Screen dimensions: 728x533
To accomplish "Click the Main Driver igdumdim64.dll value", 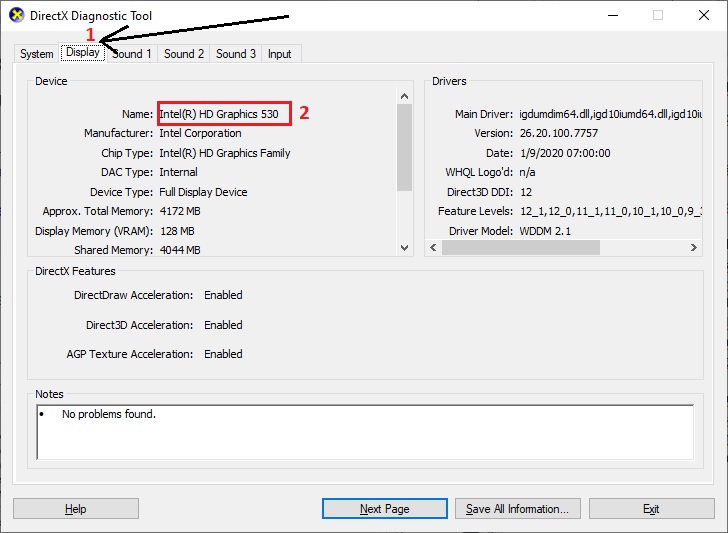I will (611, 114).
